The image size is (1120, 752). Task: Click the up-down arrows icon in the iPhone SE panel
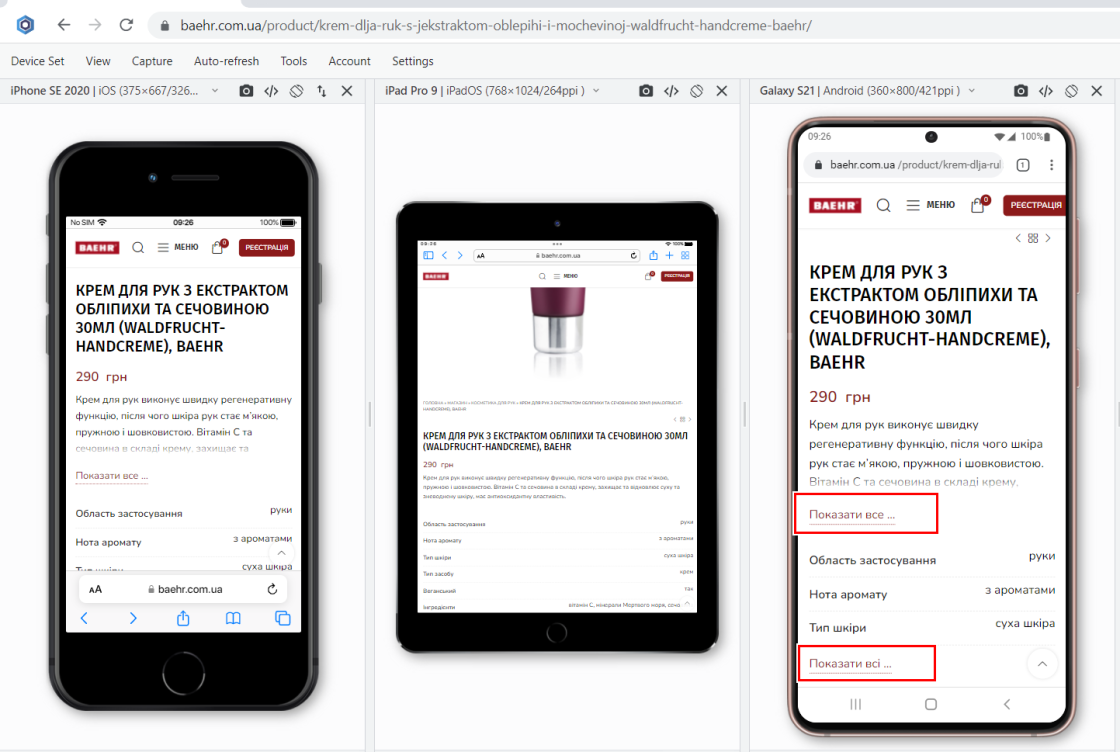tap(321, 91)
